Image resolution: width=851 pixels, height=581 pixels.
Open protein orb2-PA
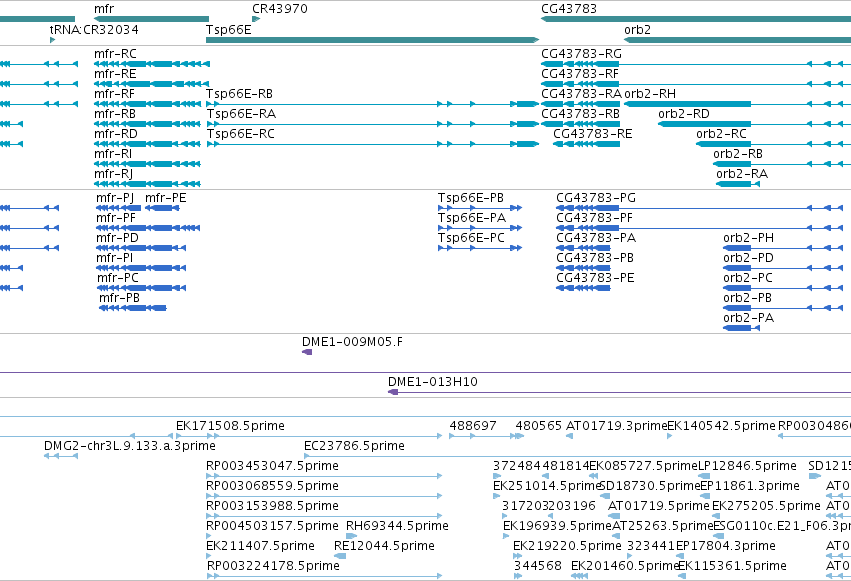click(741, 328)
